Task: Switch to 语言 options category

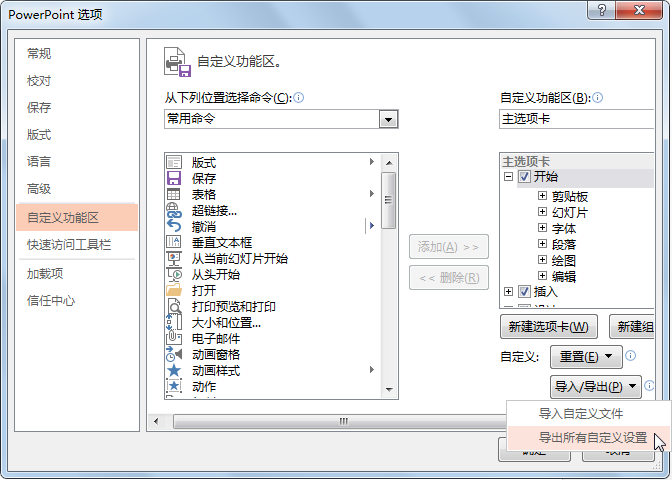Action: (x=77, y=162)
